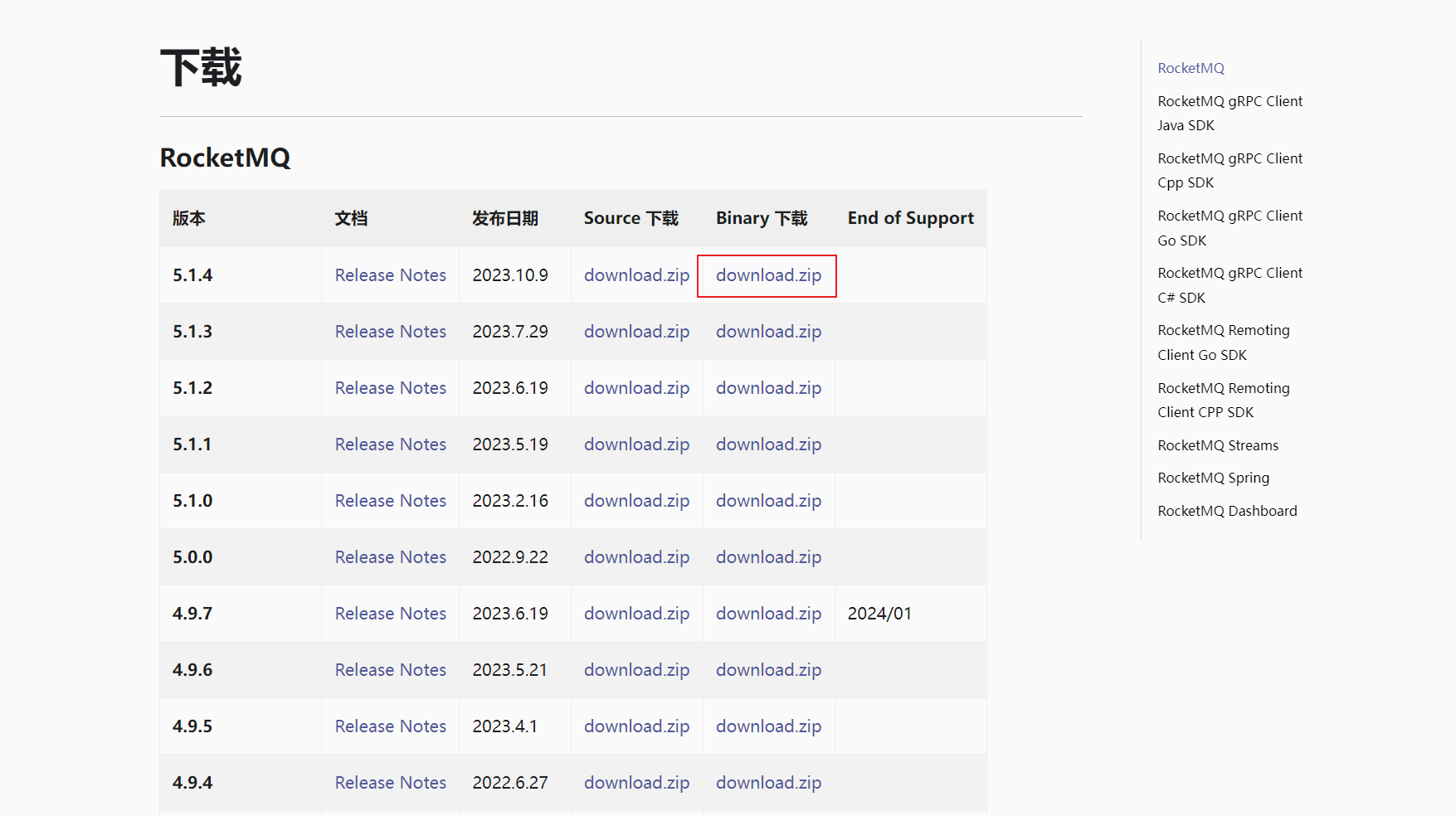The image size is (1456, 816).
Task: Open Release Notes for version 4.9.5
Action: click(x=390, y=726)
